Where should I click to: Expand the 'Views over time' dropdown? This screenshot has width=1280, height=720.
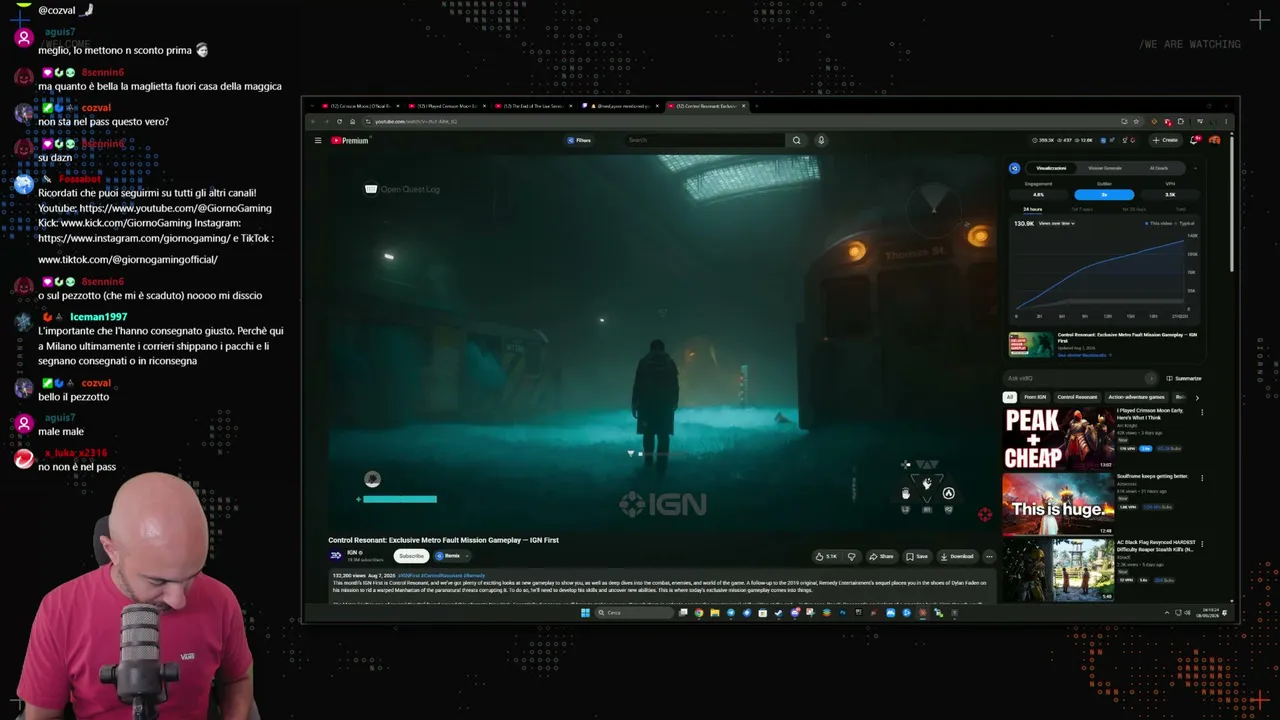[1058, 223]
